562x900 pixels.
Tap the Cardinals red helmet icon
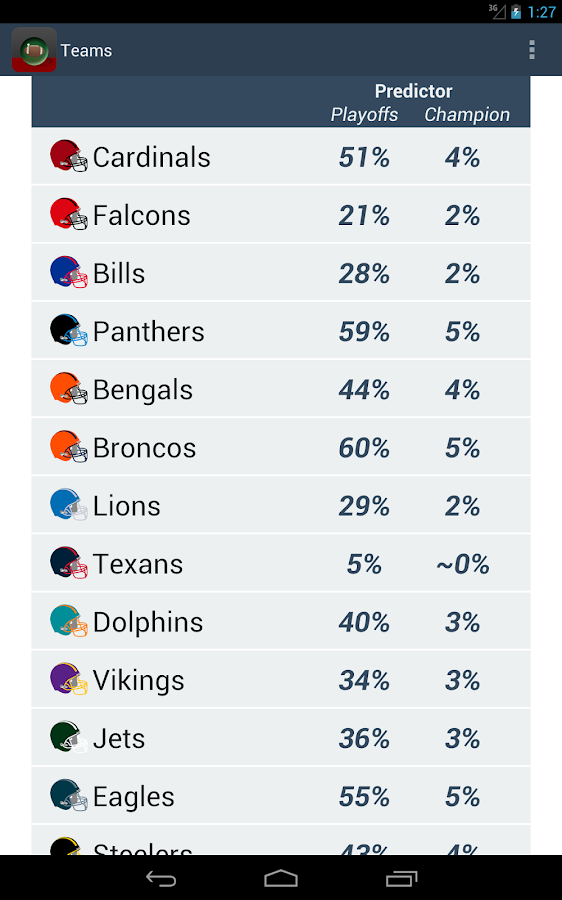68,156
